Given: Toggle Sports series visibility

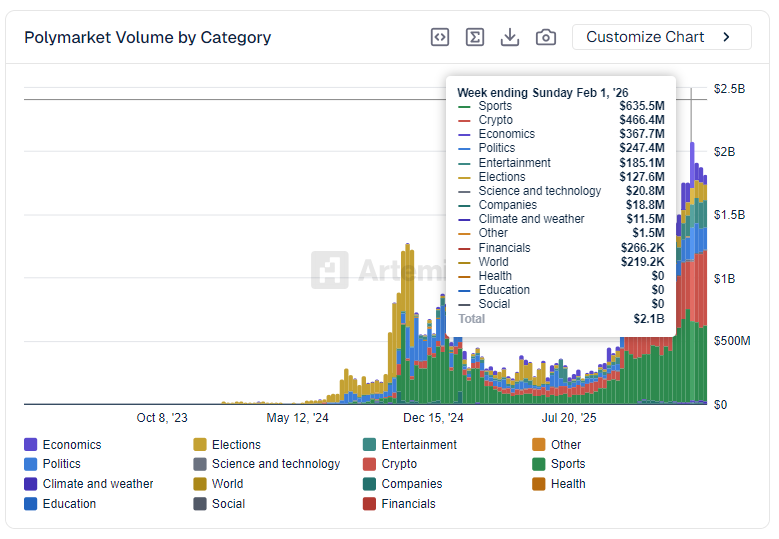Looking at the screenshot, I should 568,464.
